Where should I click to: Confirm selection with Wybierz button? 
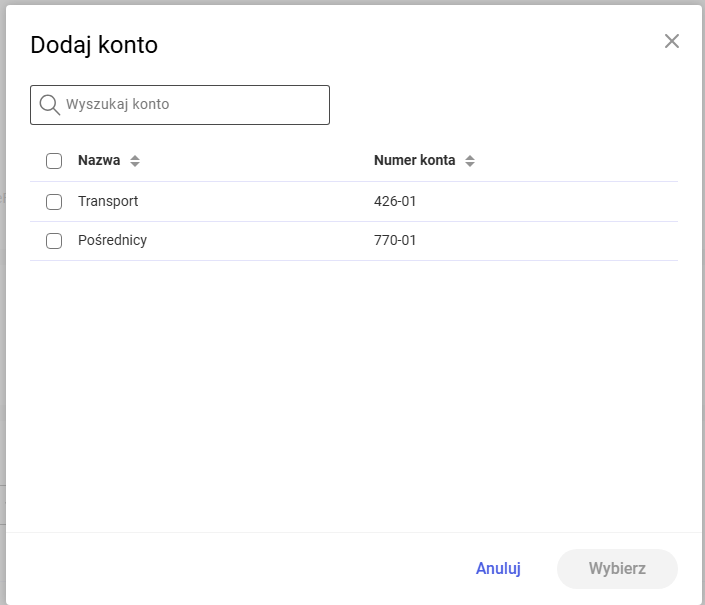click(617, 569)
